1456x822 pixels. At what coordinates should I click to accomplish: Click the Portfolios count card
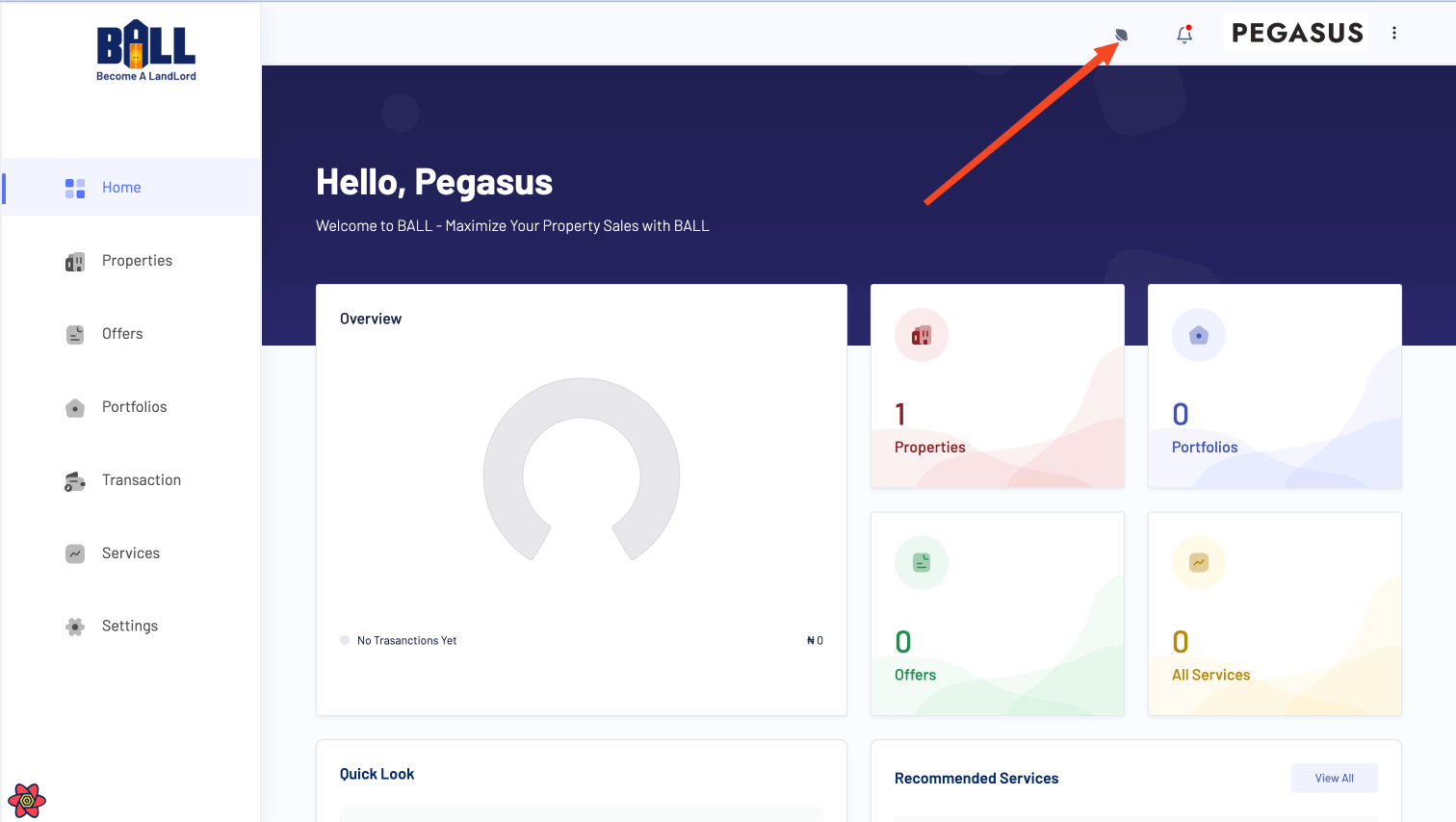click(x=1274, y=386)
